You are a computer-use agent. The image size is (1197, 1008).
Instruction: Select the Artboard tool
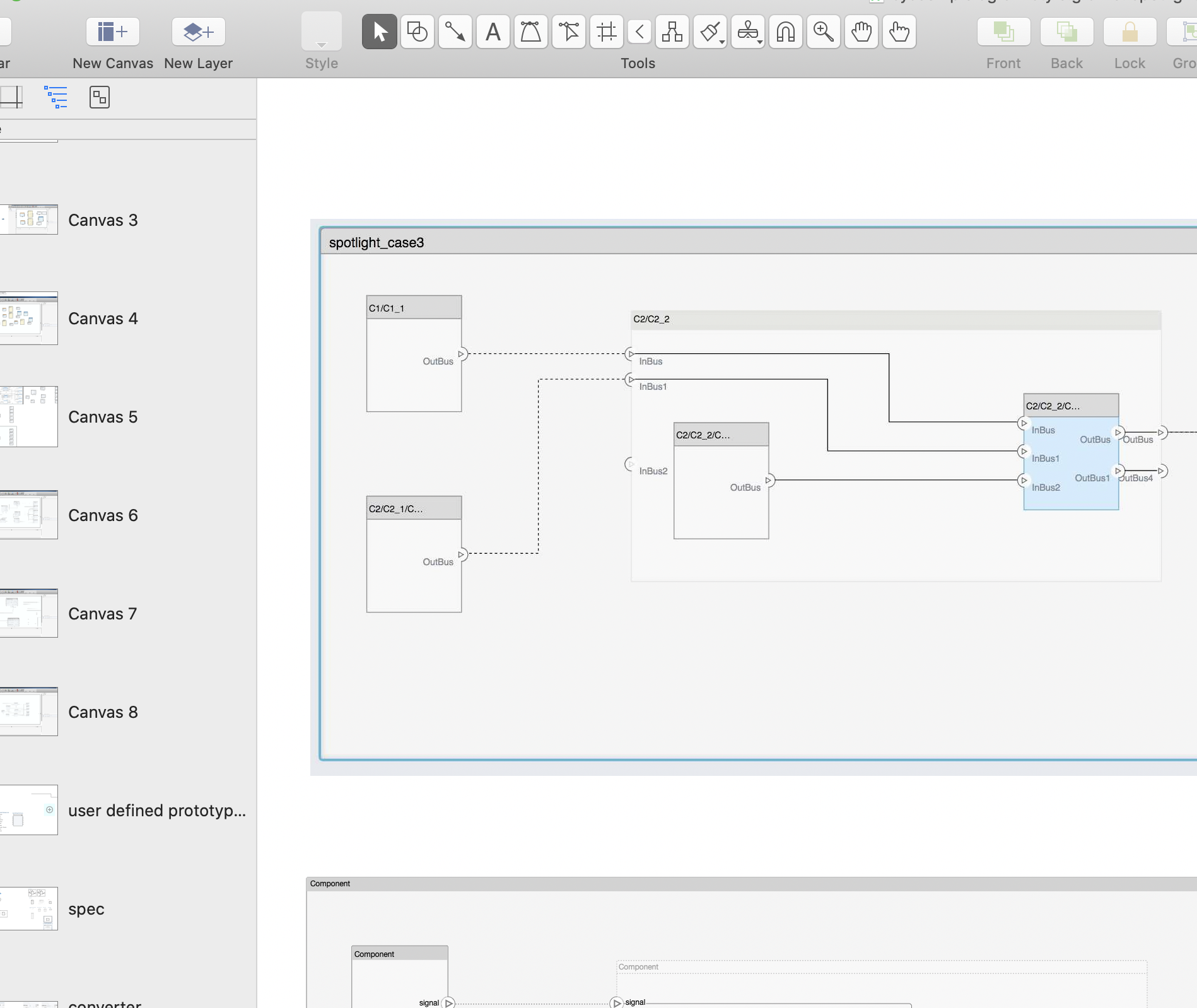[606, 32]
